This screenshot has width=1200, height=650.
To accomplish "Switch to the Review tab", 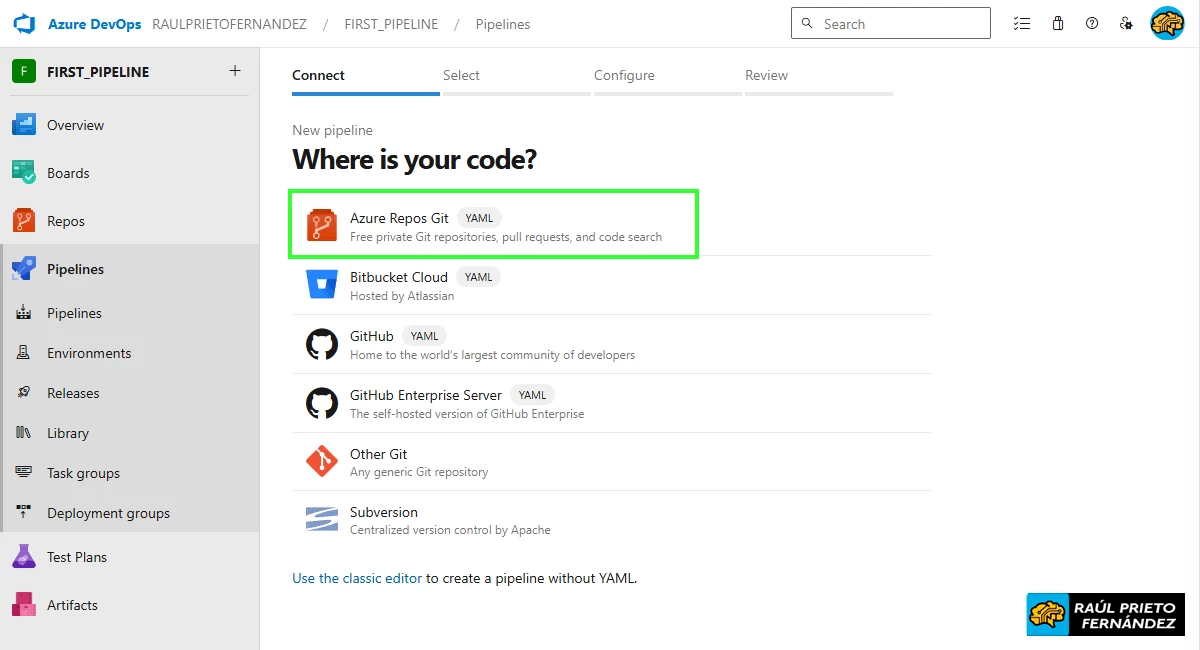I will pos(766,74).
